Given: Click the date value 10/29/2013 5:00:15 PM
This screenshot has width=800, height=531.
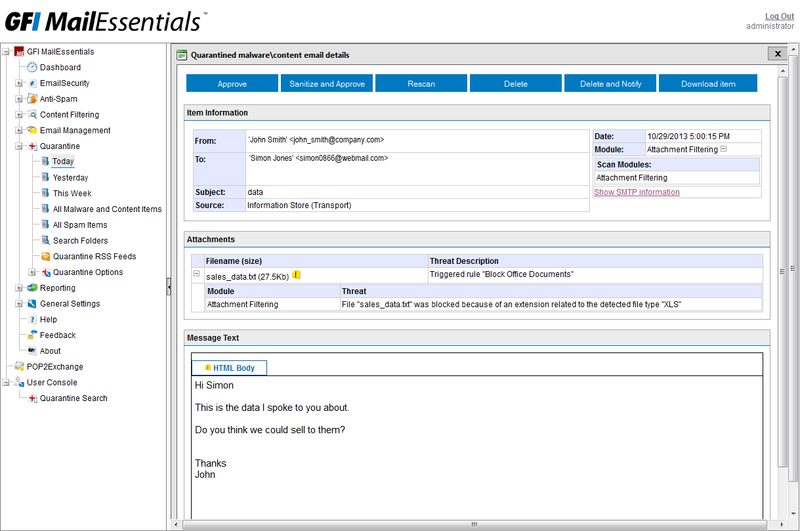Looking at the screenshot, I should 688,136.
